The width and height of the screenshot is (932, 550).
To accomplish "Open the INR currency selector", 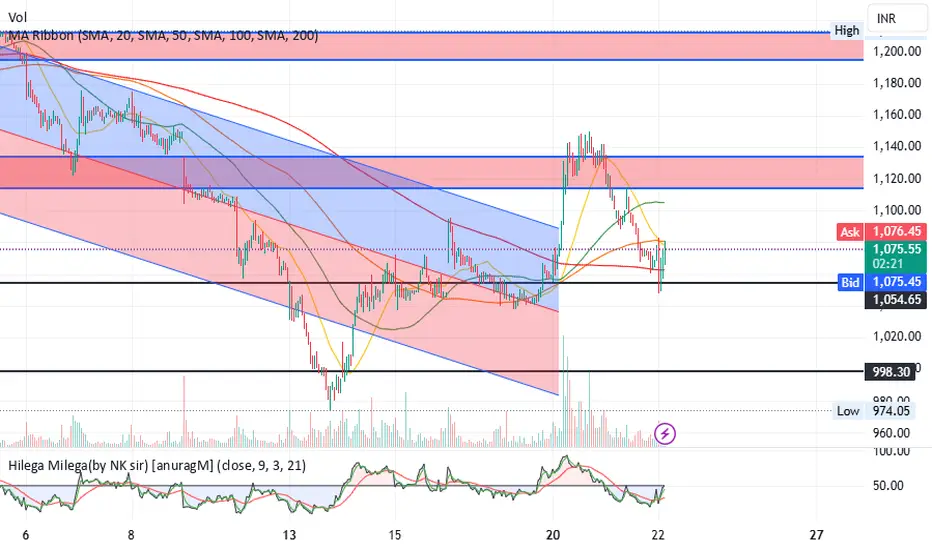I will point(897,18).
